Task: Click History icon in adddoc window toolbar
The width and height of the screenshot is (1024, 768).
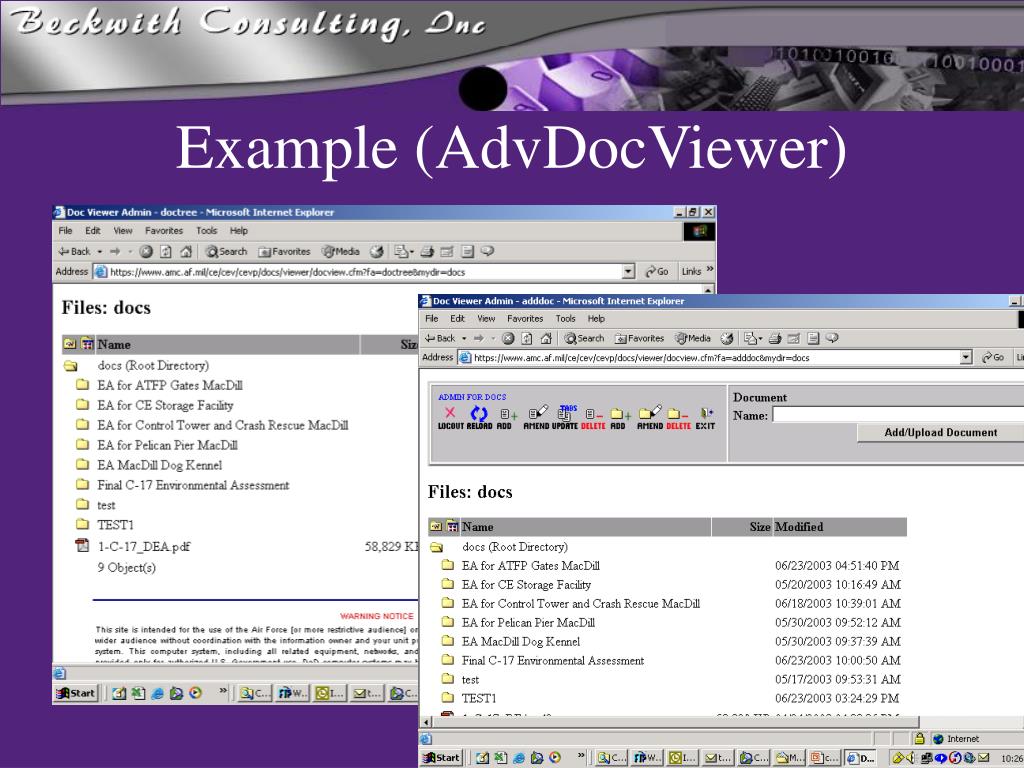Action: [x=727, y=338]
